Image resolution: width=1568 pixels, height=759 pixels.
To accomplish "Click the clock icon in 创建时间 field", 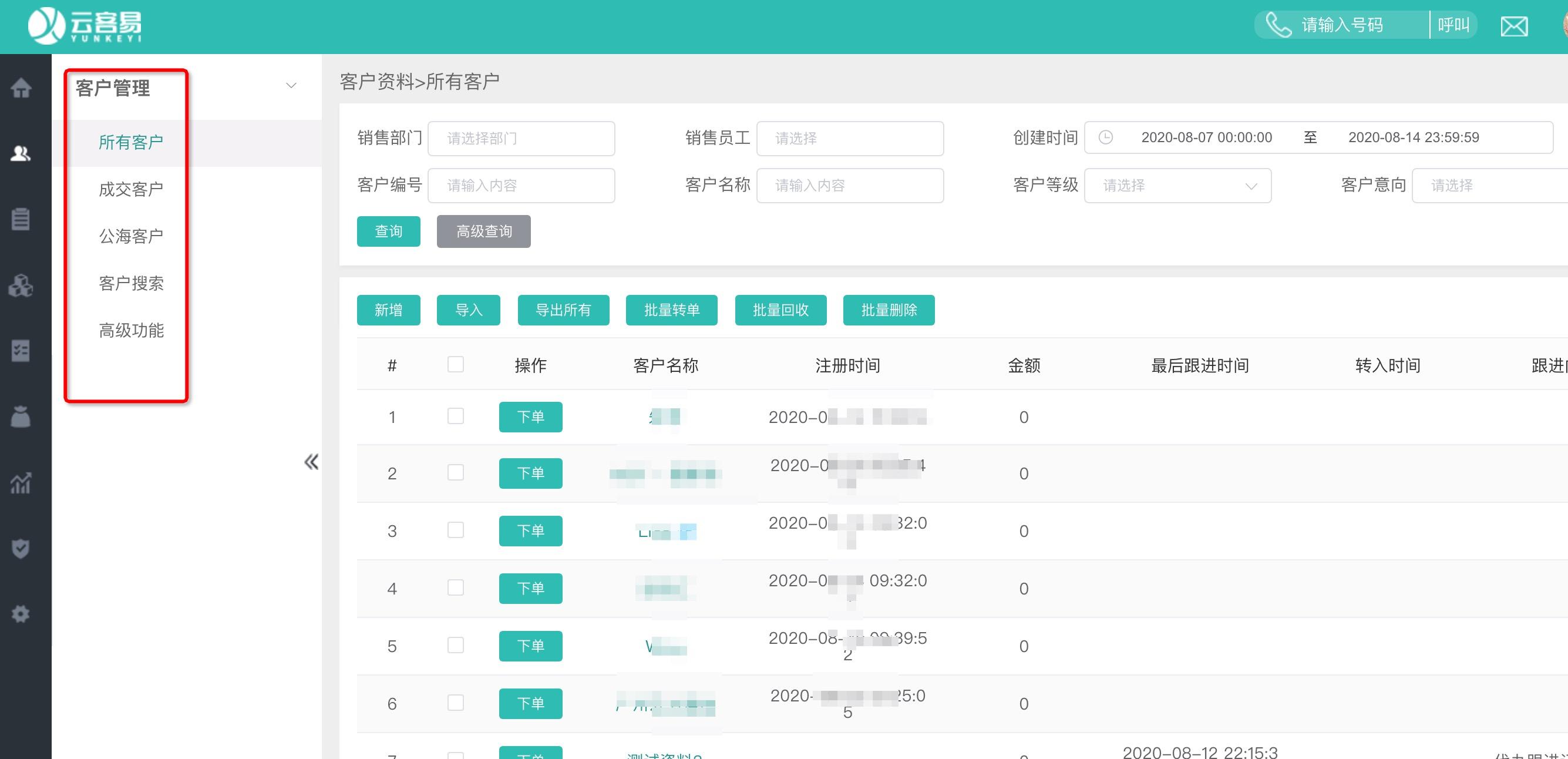I will click(1105, 137).
